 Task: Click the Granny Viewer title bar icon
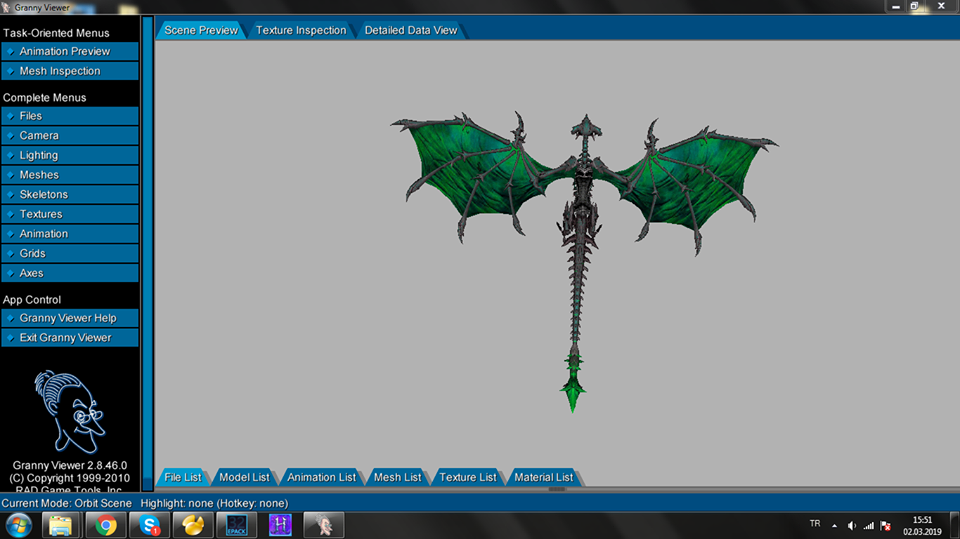click(6, 7)
